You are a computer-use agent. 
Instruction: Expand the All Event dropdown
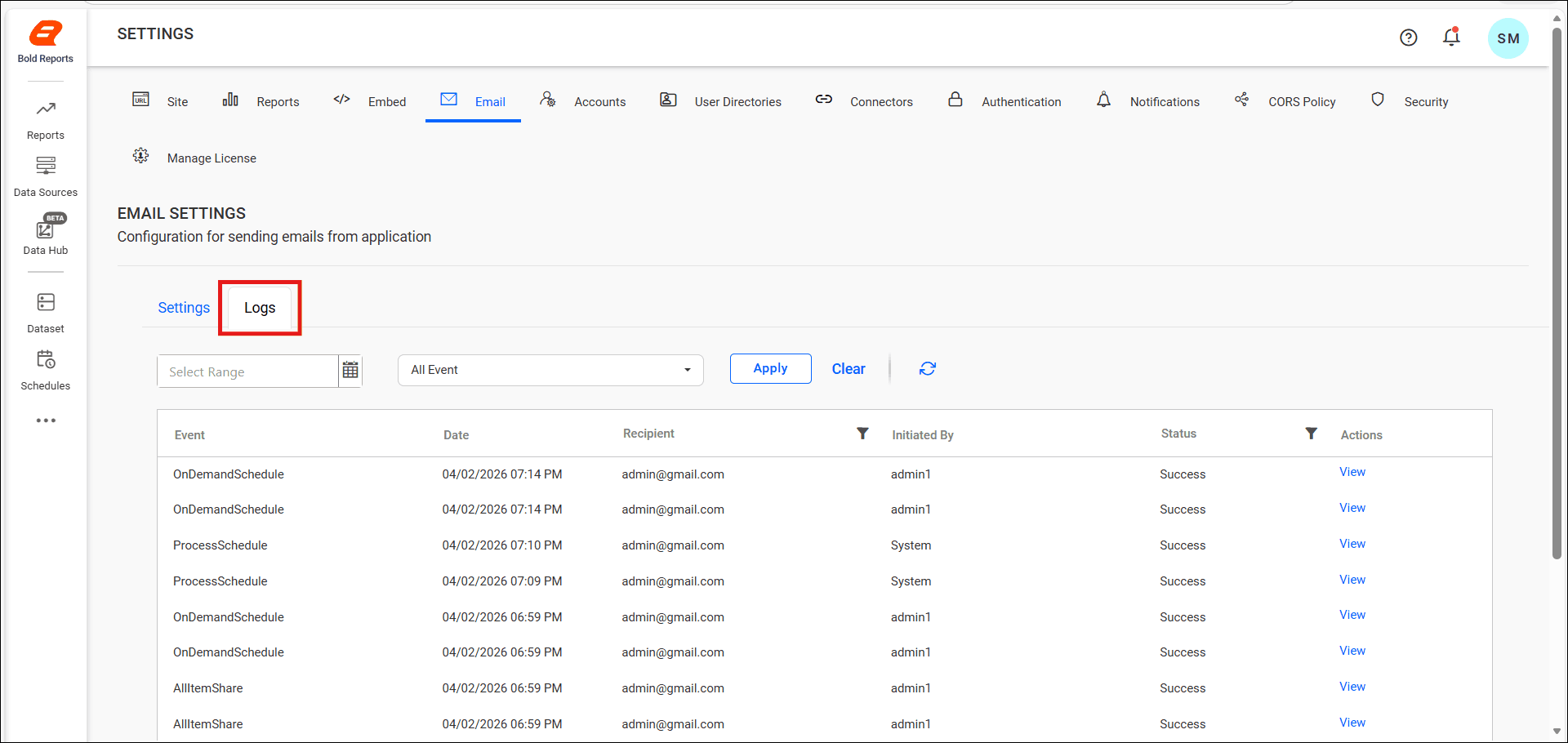pyautogui.click(x=550, y=370)
